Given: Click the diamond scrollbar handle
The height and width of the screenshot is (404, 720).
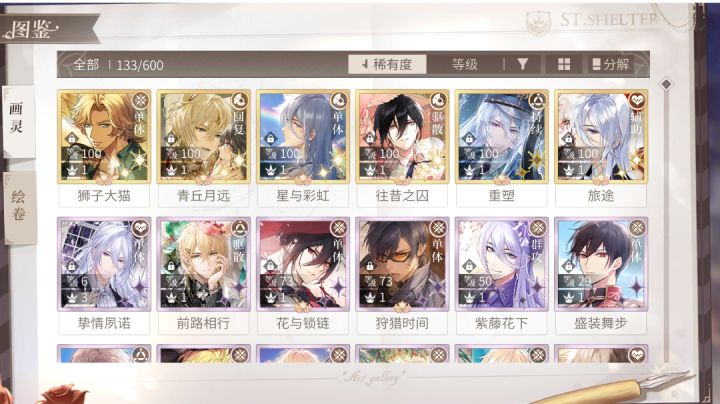Looking at the screenshot, I should point(666,84).
